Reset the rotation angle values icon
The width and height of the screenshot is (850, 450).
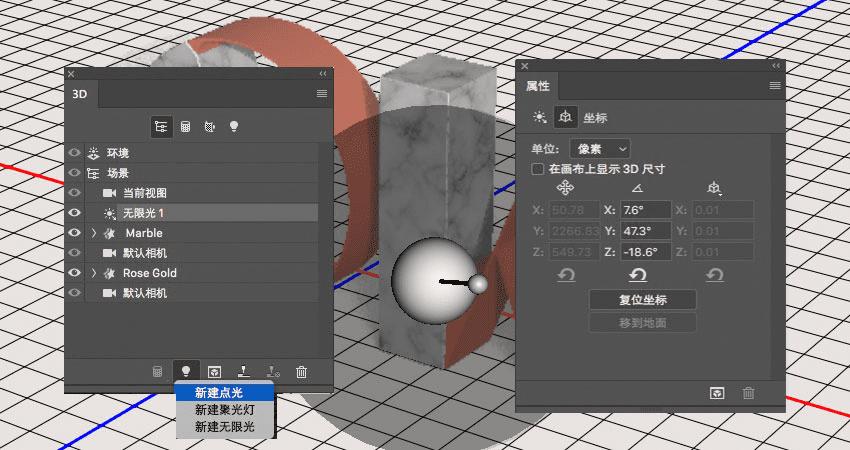point(638,275)
